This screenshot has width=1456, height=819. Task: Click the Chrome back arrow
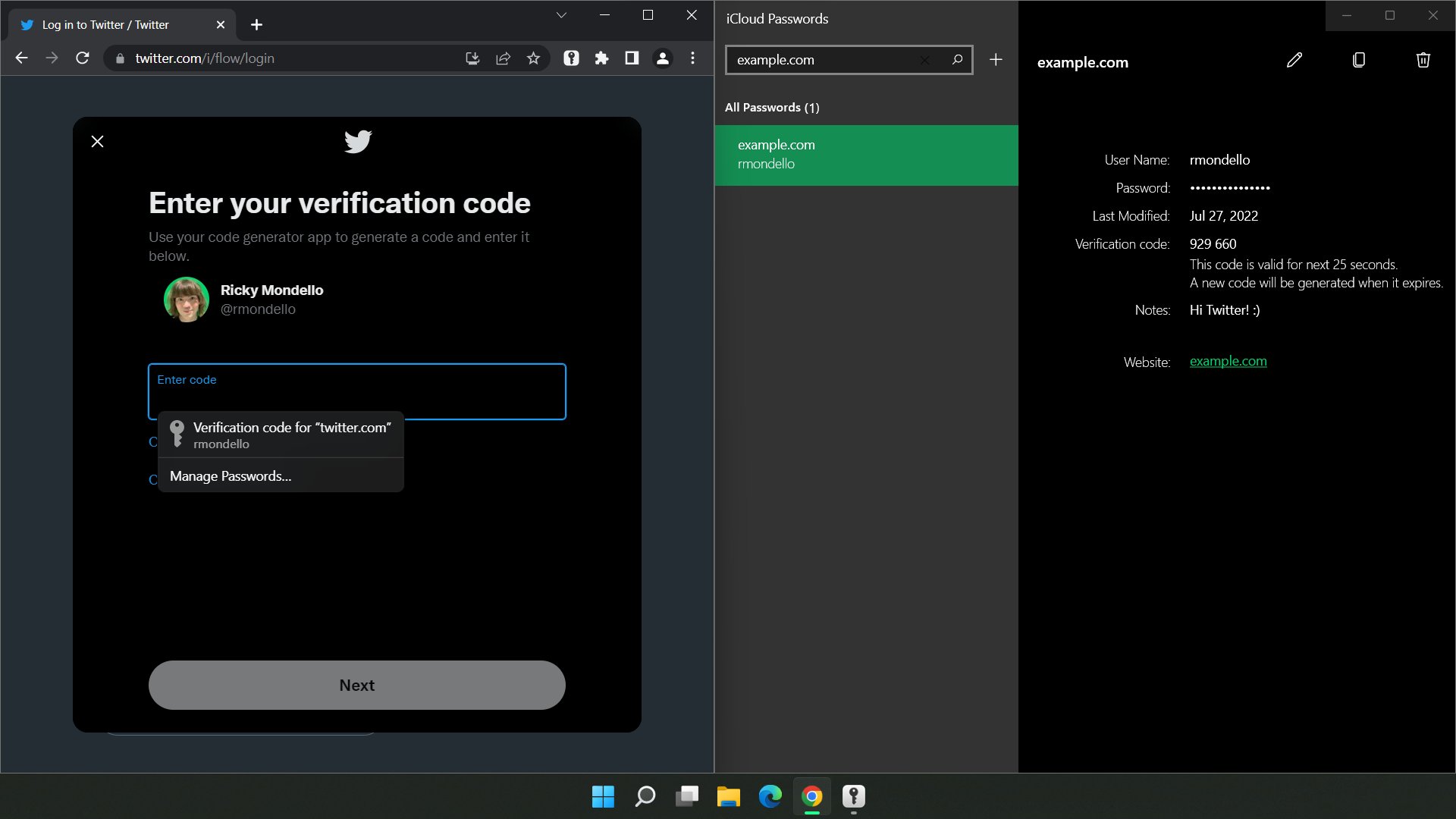point(21,58)
